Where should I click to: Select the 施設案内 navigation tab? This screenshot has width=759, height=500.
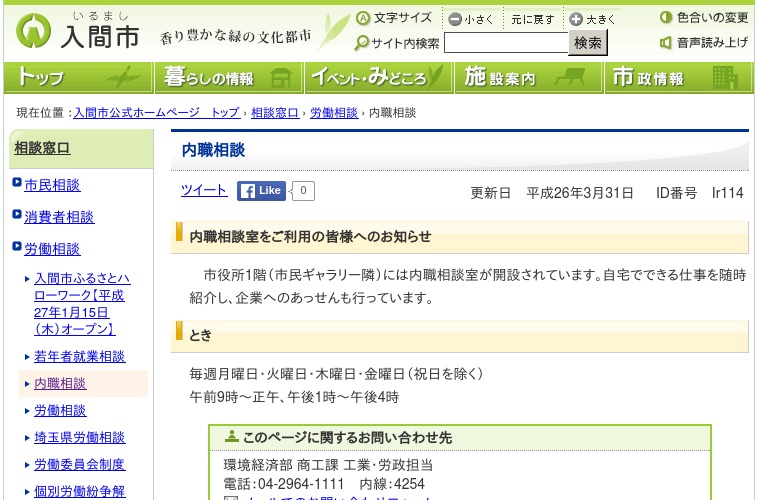[x=528, y=78]
